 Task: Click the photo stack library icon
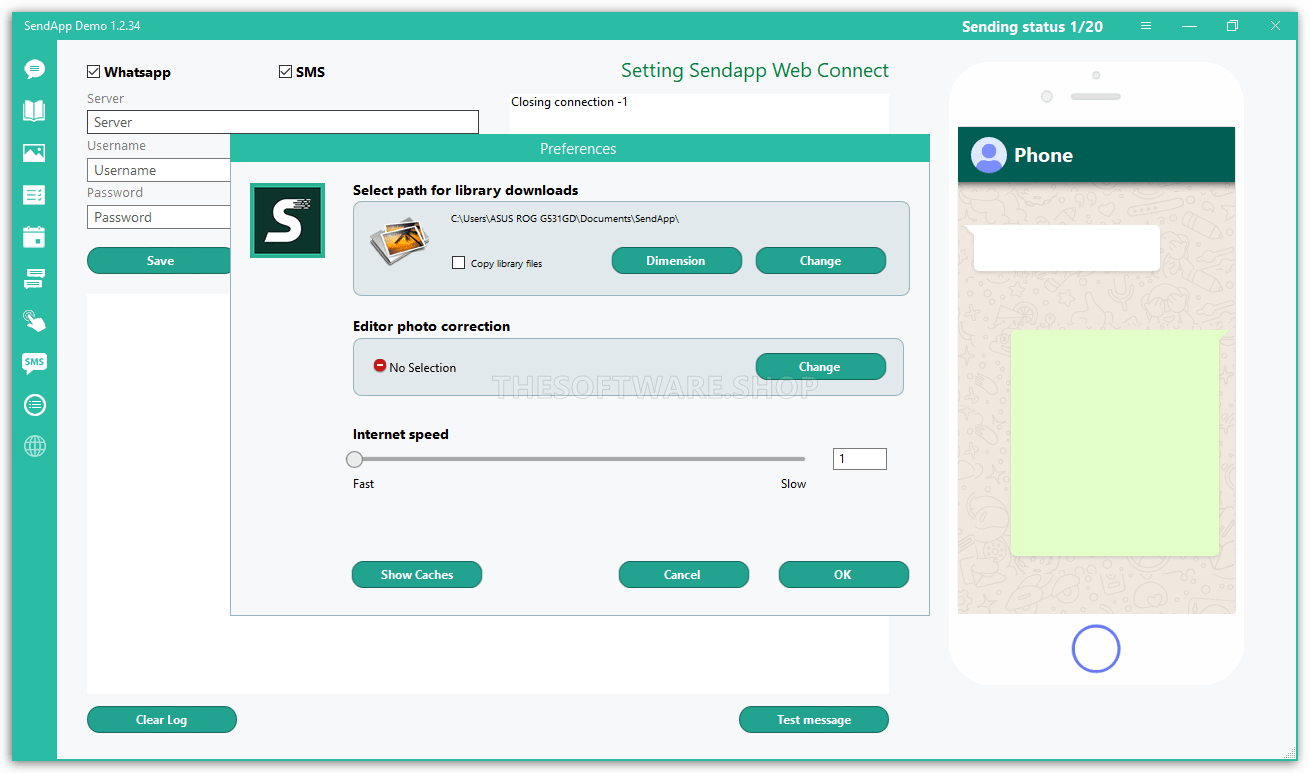pos(399,243)
